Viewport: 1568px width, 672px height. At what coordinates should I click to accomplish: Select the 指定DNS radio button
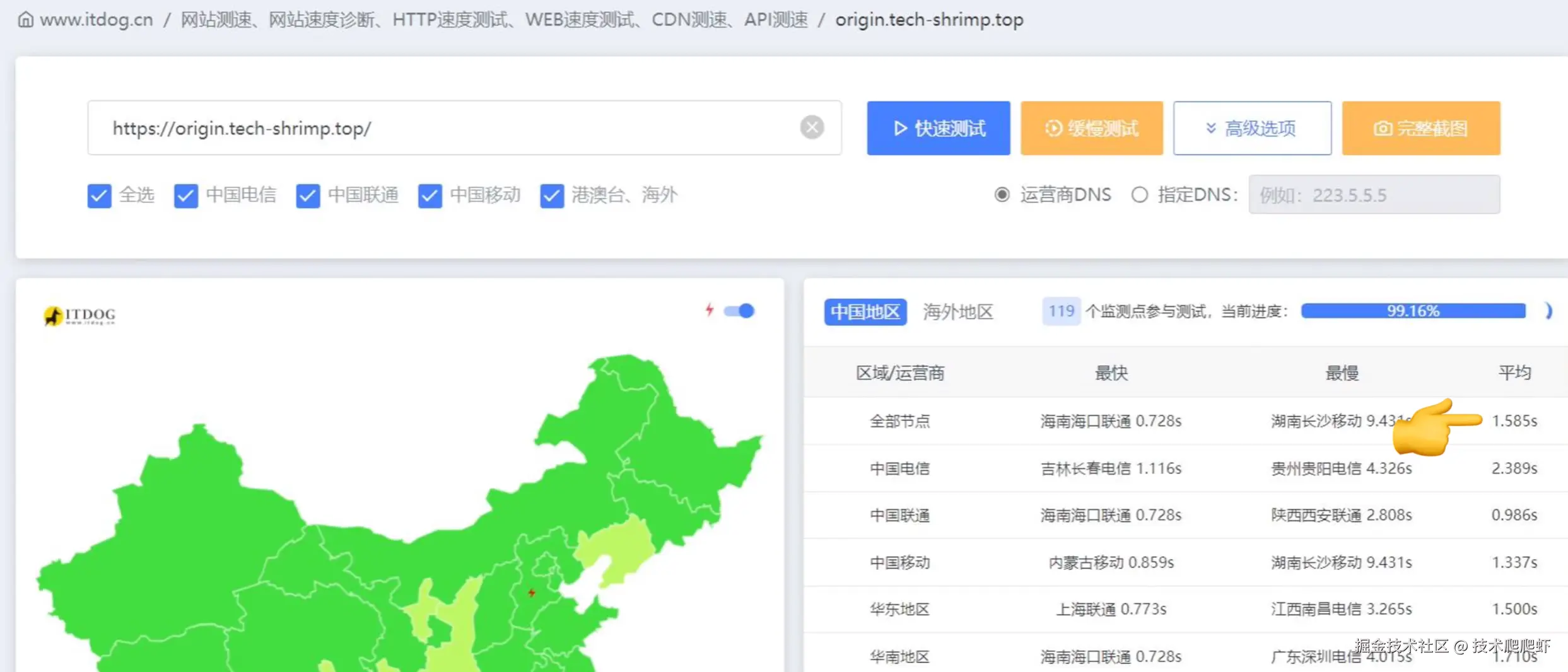point(1139,195)
